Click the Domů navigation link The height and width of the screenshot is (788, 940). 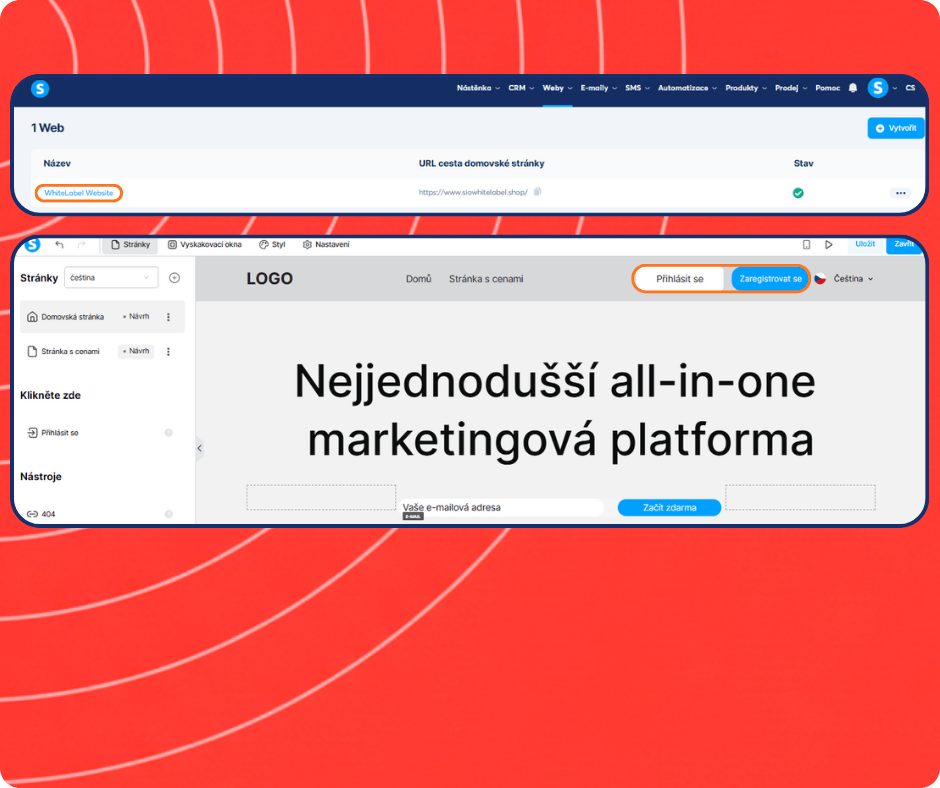pos(418,279)
